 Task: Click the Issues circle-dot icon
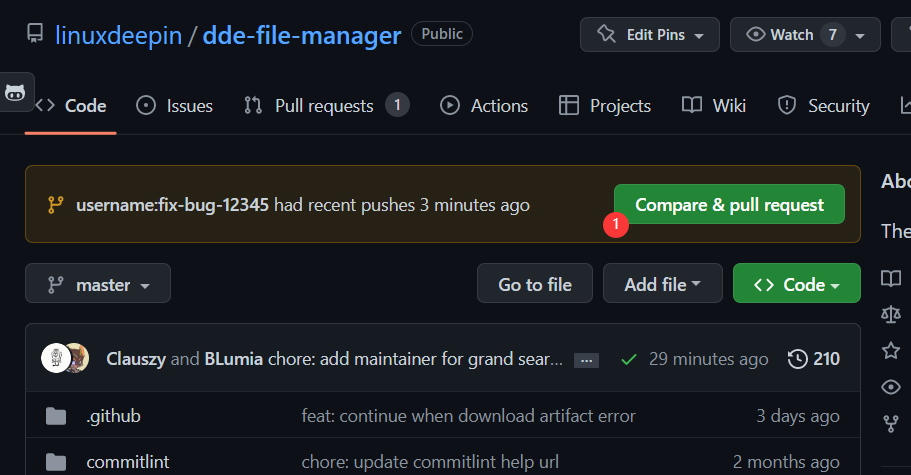146,106
